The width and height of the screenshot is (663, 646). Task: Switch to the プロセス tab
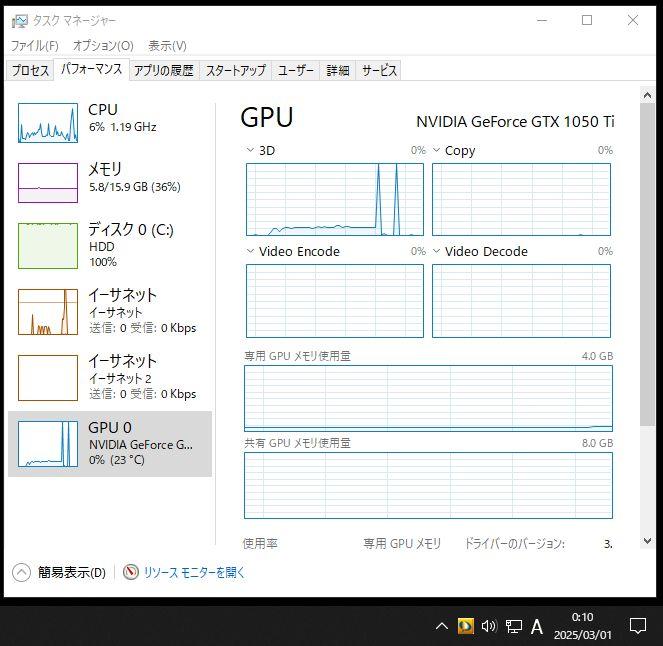click(x=30, y=70)
